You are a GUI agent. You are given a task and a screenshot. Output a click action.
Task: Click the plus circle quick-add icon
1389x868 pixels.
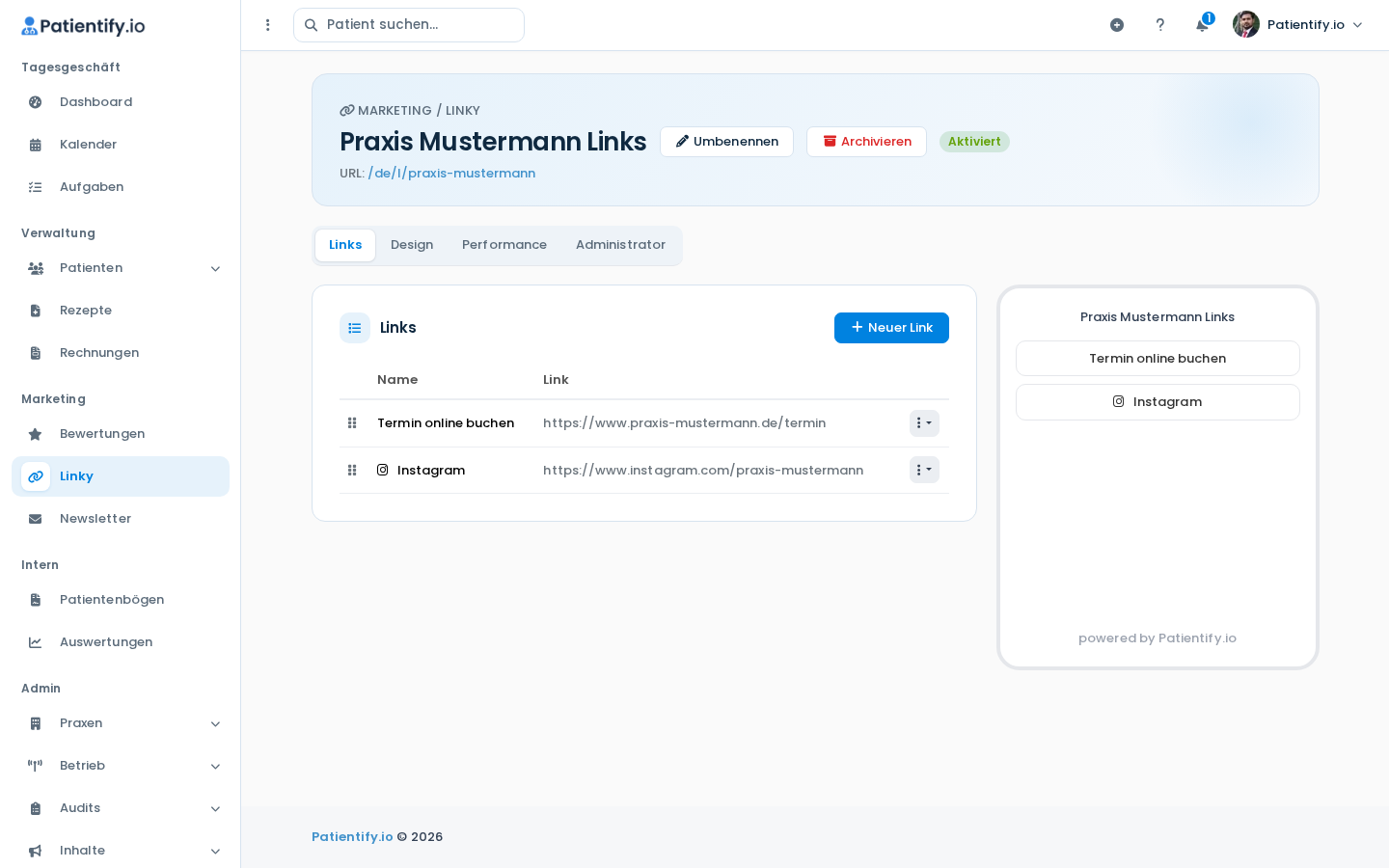(x=1117, y=25)
